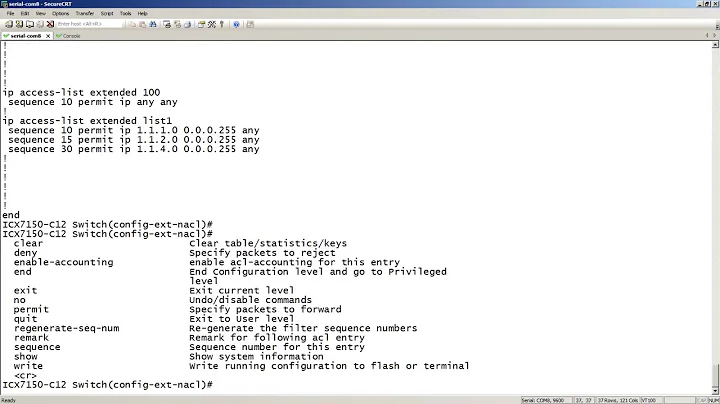Screen dimensions: 720x404
Task: Switch to the serial-com8 tab
Action: tap(25, 36)
